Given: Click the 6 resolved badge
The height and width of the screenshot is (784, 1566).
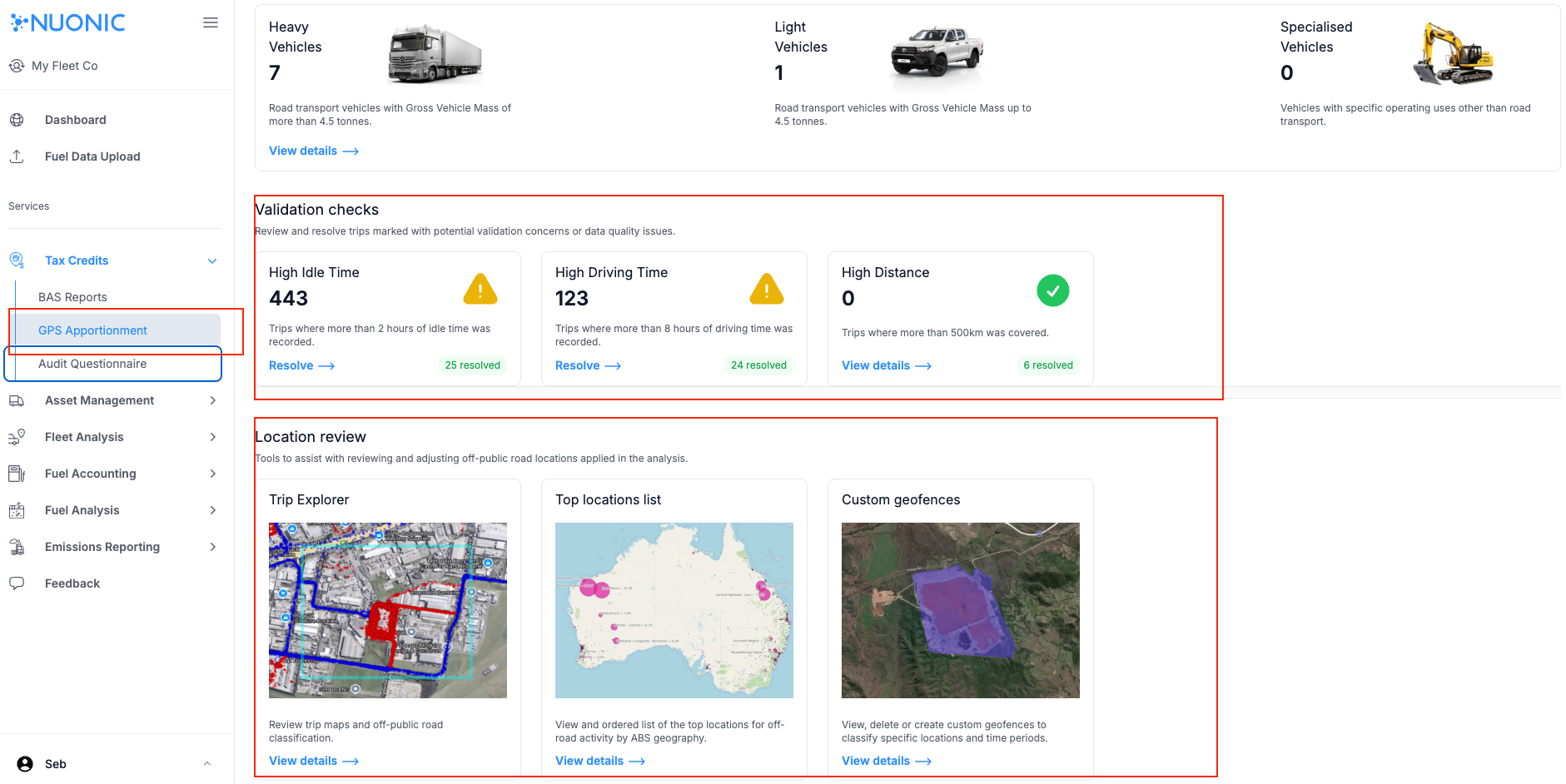Looking at the screenshot, I should [1048, 365].
